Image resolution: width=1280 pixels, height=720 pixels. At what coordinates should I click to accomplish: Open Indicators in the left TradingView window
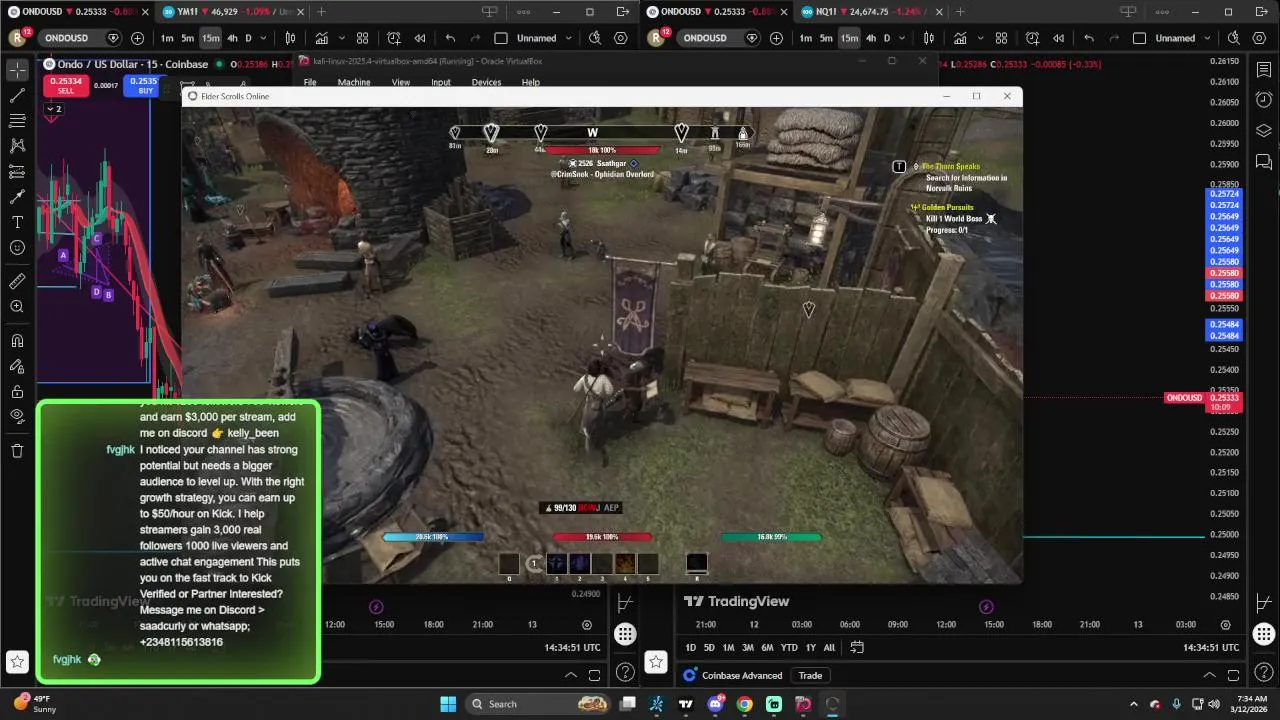[322, 38]
